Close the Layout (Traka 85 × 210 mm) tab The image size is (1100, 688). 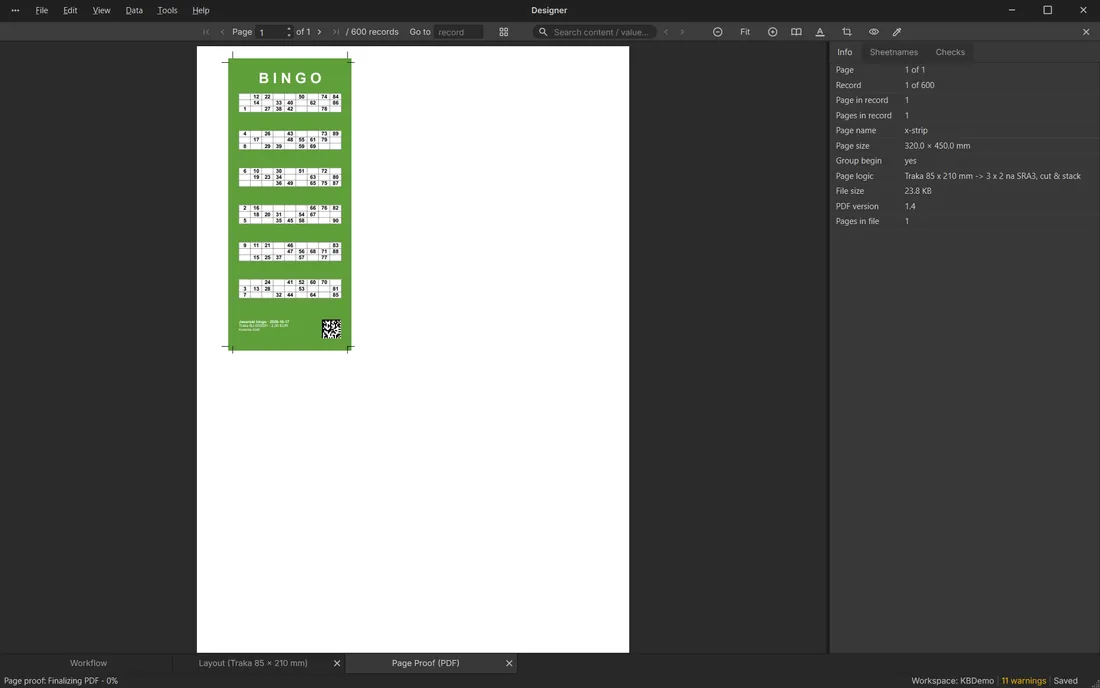tap(337, 663)
